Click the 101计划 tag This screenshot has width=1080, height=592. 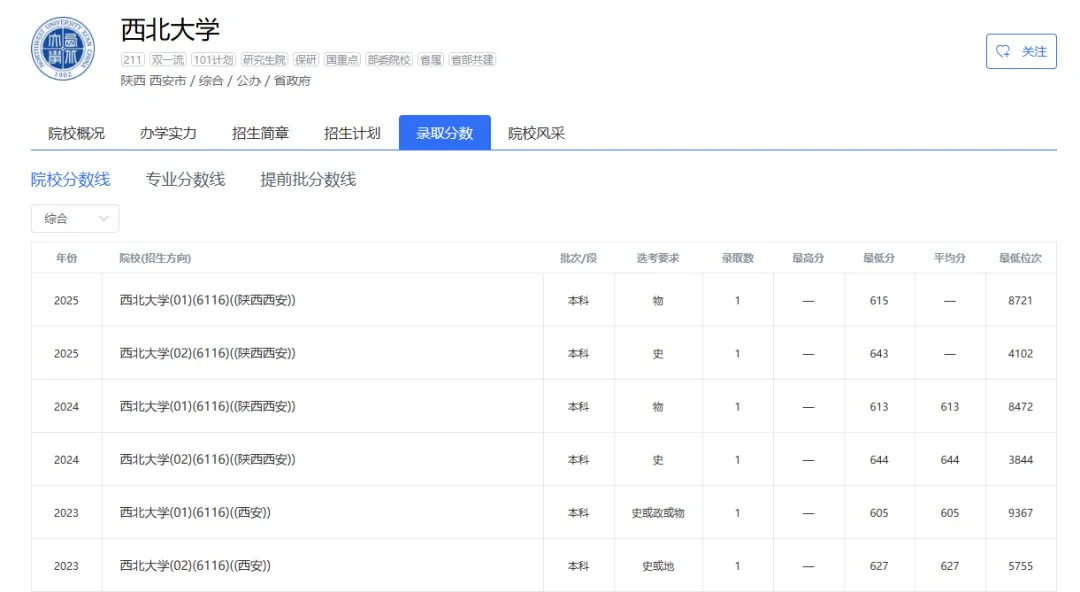coord(213,60)
